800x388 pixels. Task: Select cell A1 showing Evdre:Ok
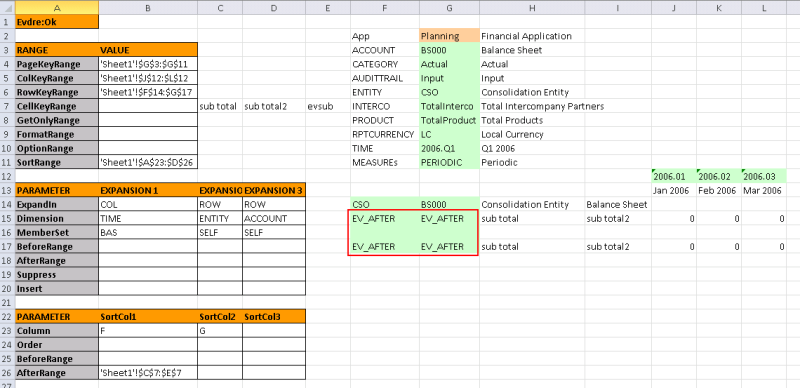57,22
